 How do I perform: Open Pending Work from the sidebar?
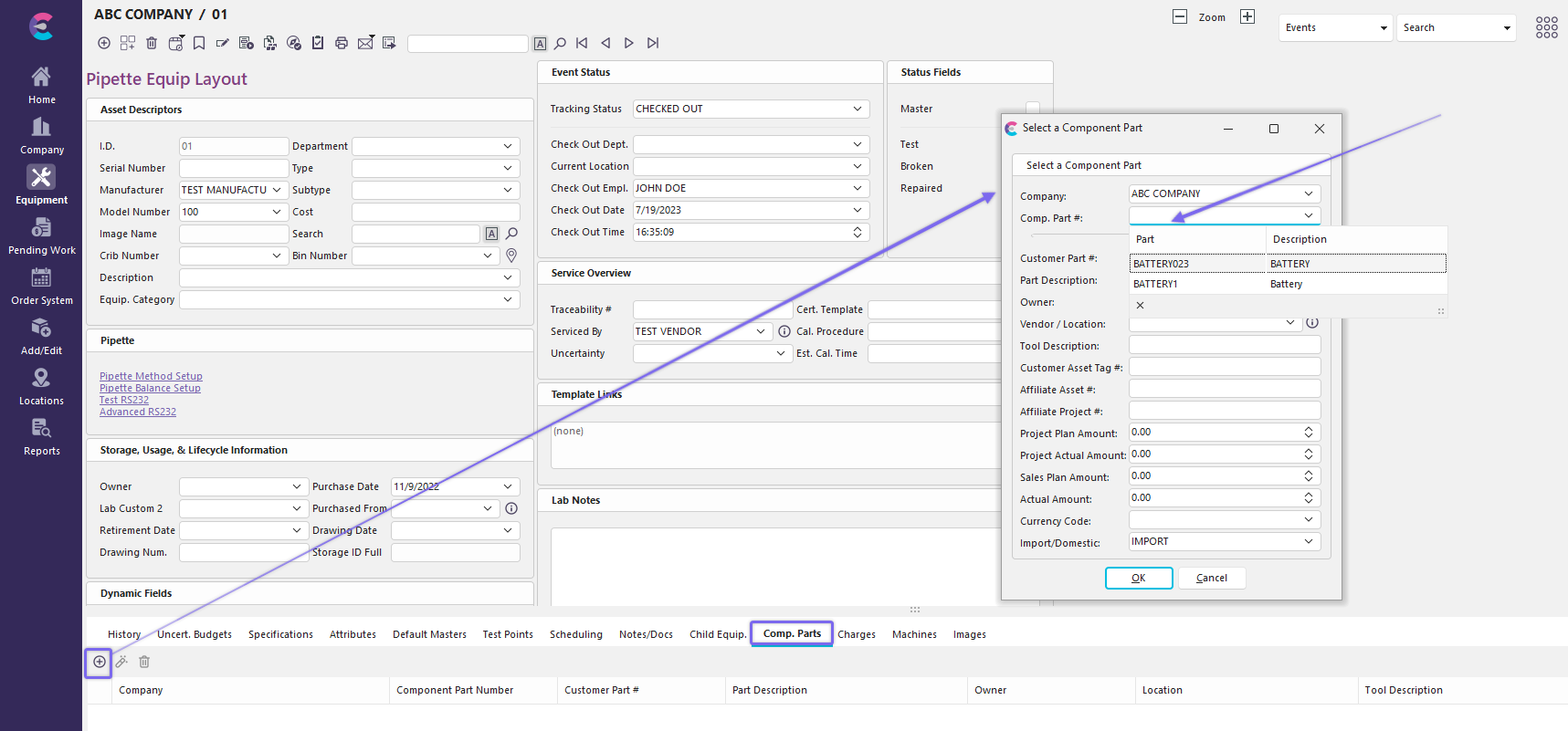41,235
